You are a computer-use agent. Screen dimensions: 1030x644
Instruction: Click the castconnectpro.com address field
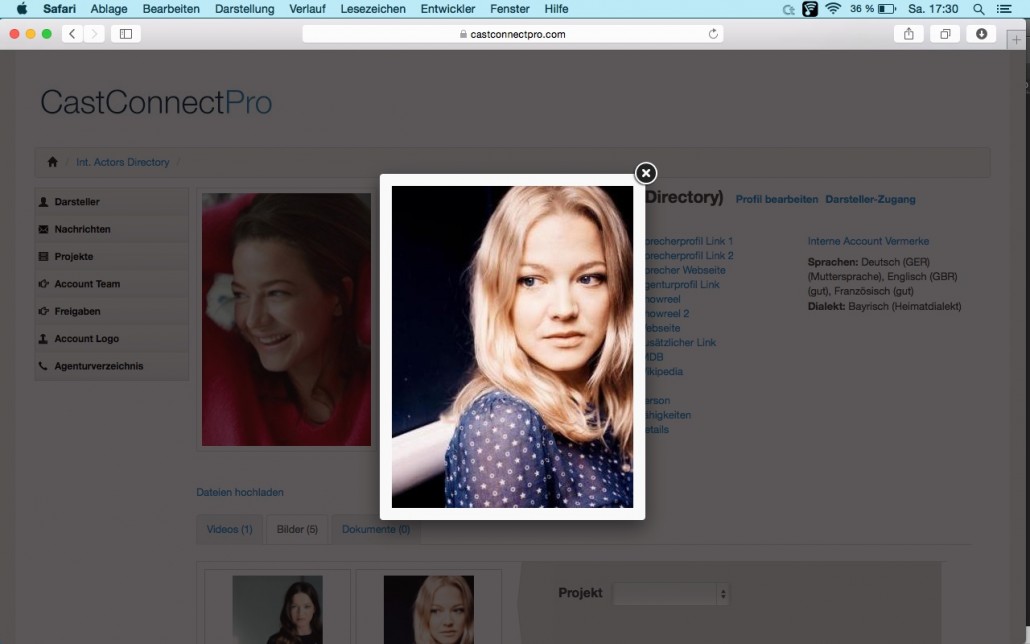click(512, 34)
